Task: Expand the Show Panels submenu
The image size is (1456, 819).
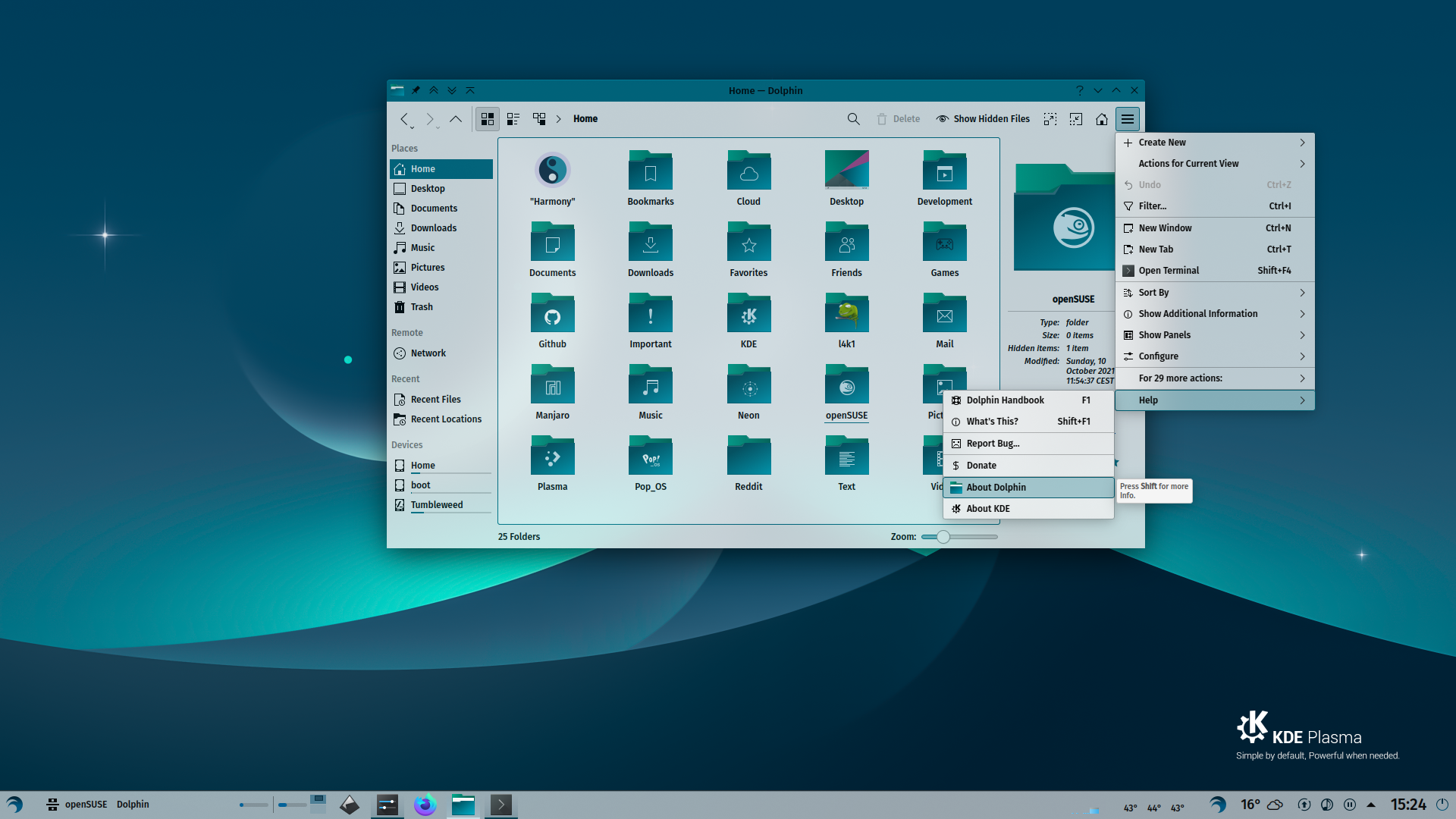Action: pos(1215,335)
